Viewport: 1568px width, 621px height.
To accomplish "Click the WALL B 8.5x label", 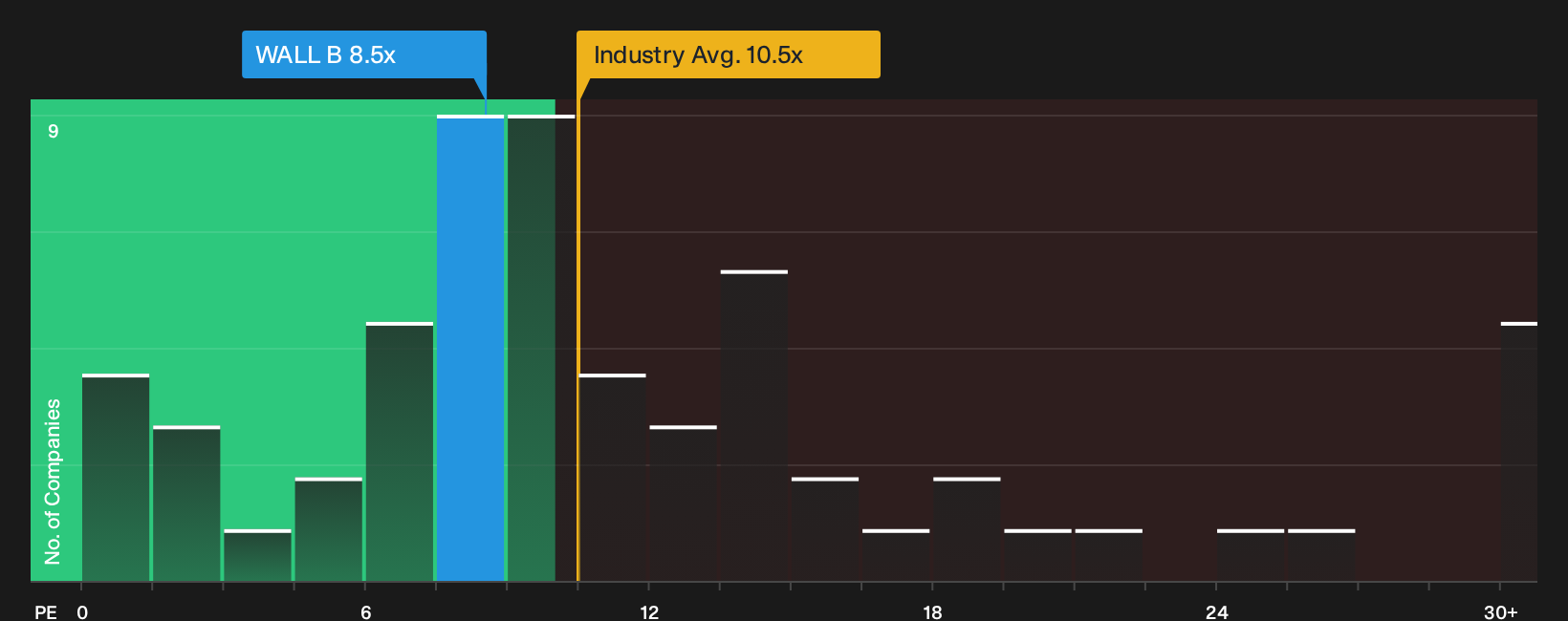I will tap(363, 54).
